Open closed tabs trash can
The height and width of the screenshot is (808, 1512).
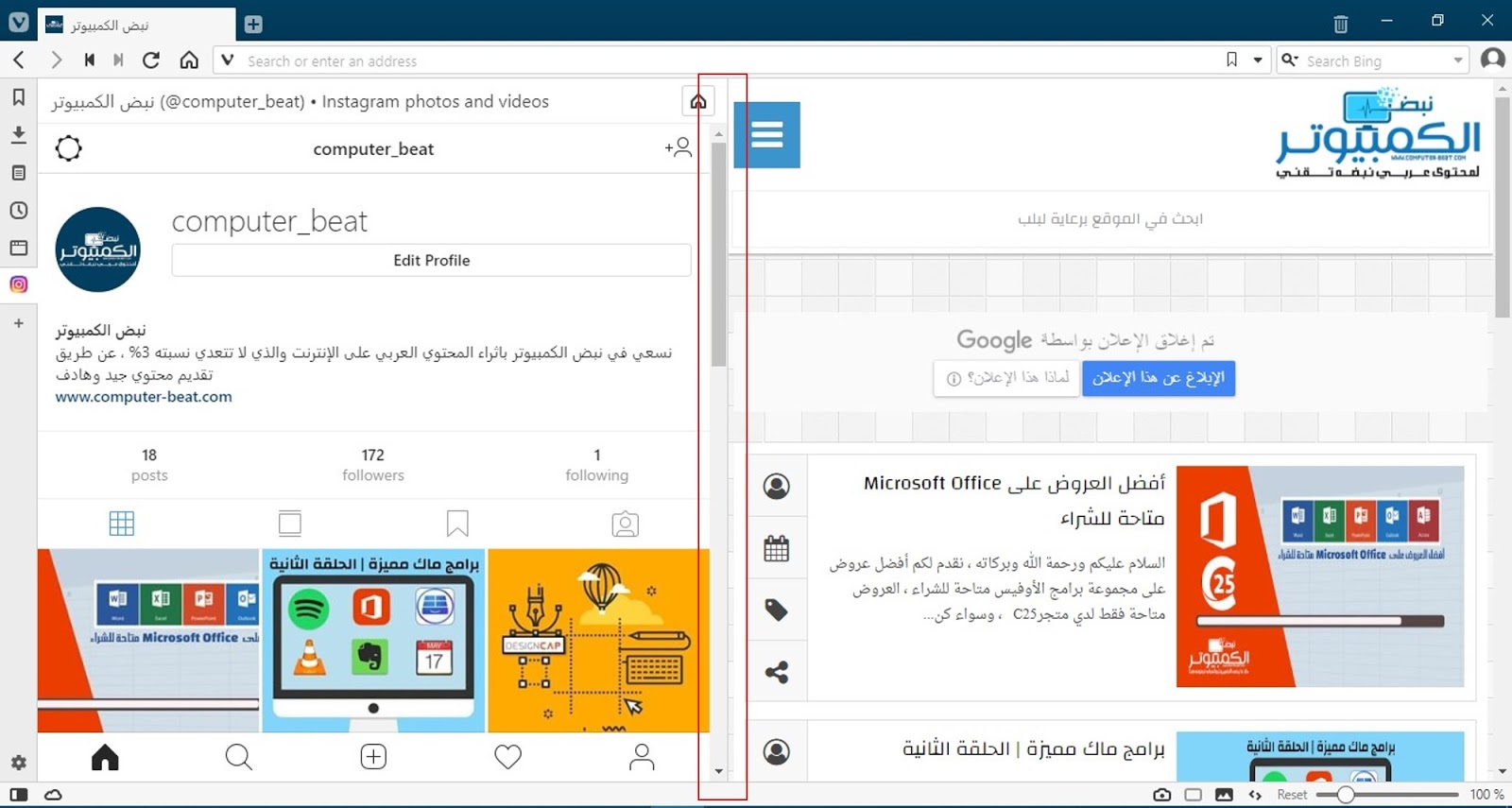tap(1340, 25)
